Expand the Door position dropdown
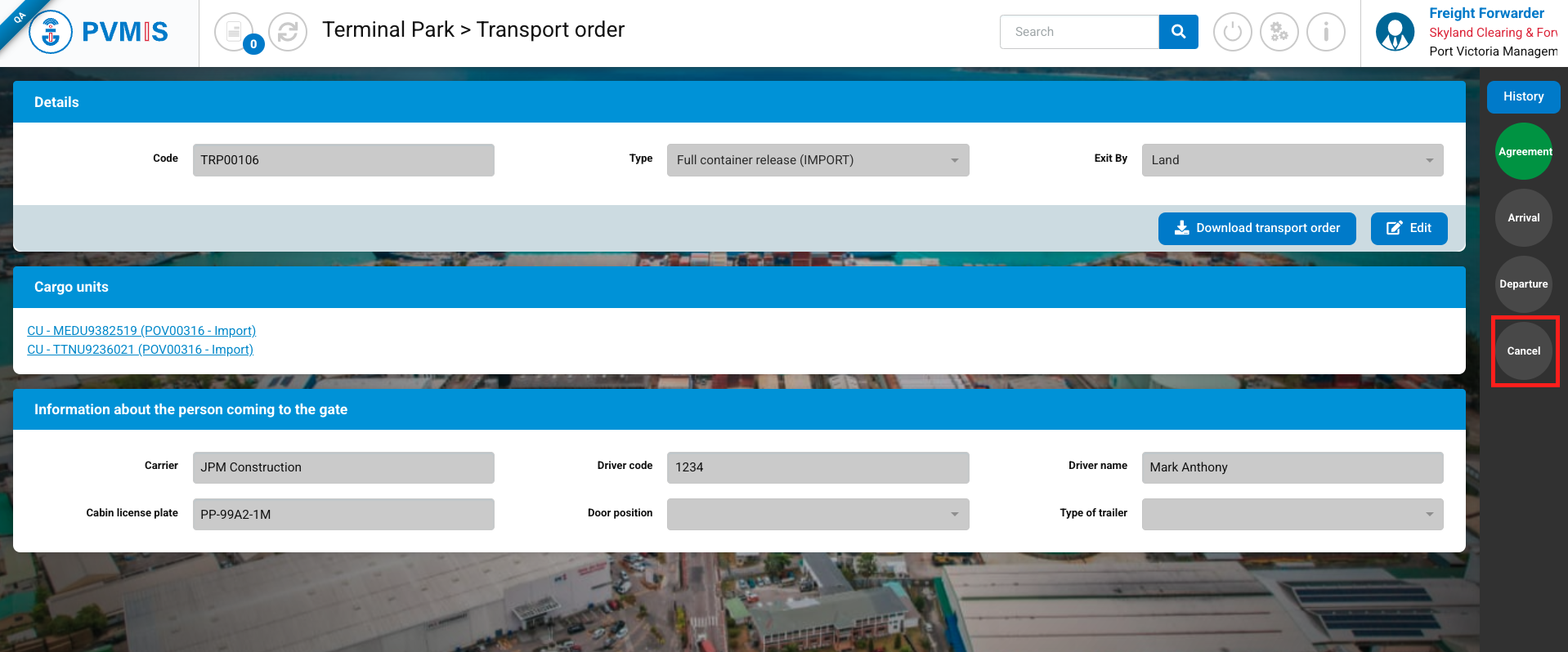Image resolution: width=1568 pixels, height=652 pixels. pos(818,514)
